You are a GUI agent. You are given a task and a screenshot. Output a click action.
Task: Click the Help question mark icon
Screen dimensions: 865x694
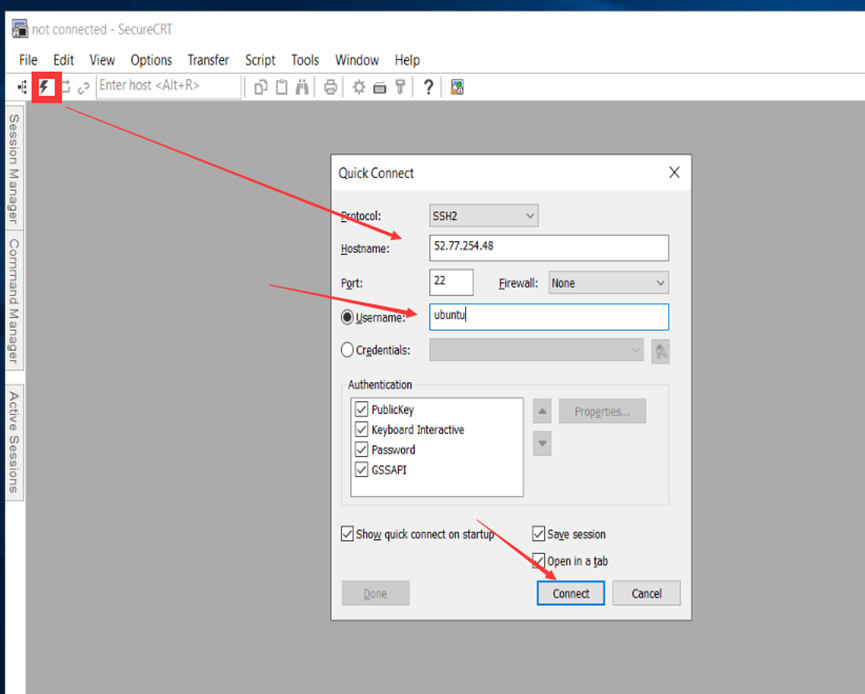click(x=428, y=87)
